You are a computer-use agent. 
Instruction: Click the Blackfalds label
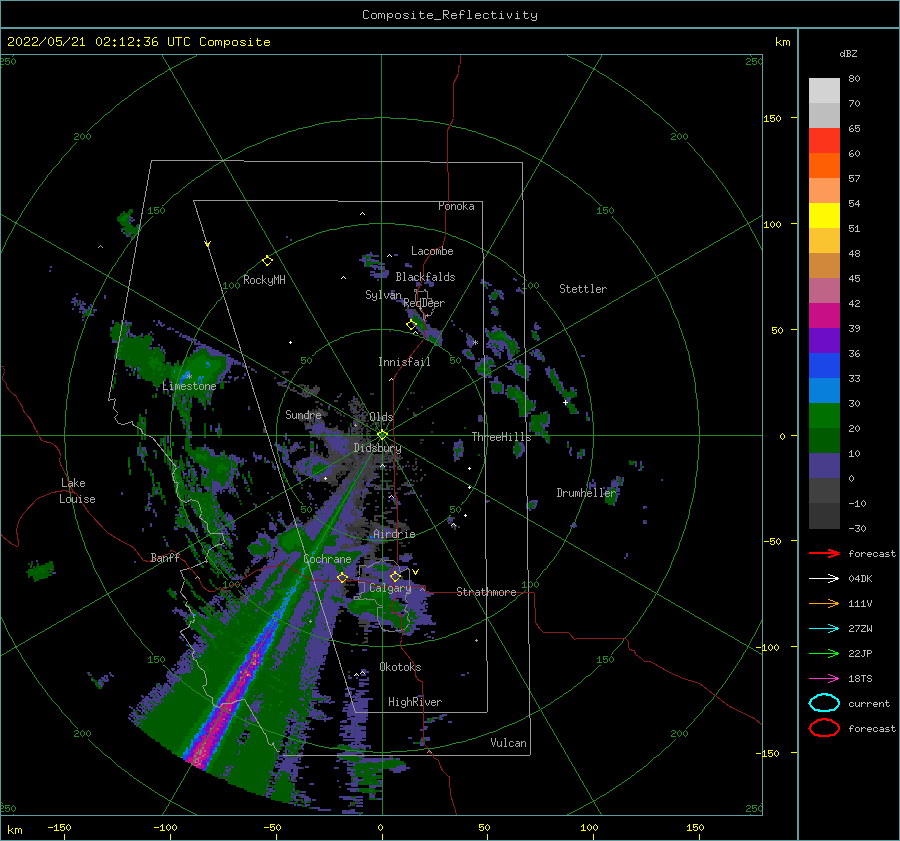point(425,277)
